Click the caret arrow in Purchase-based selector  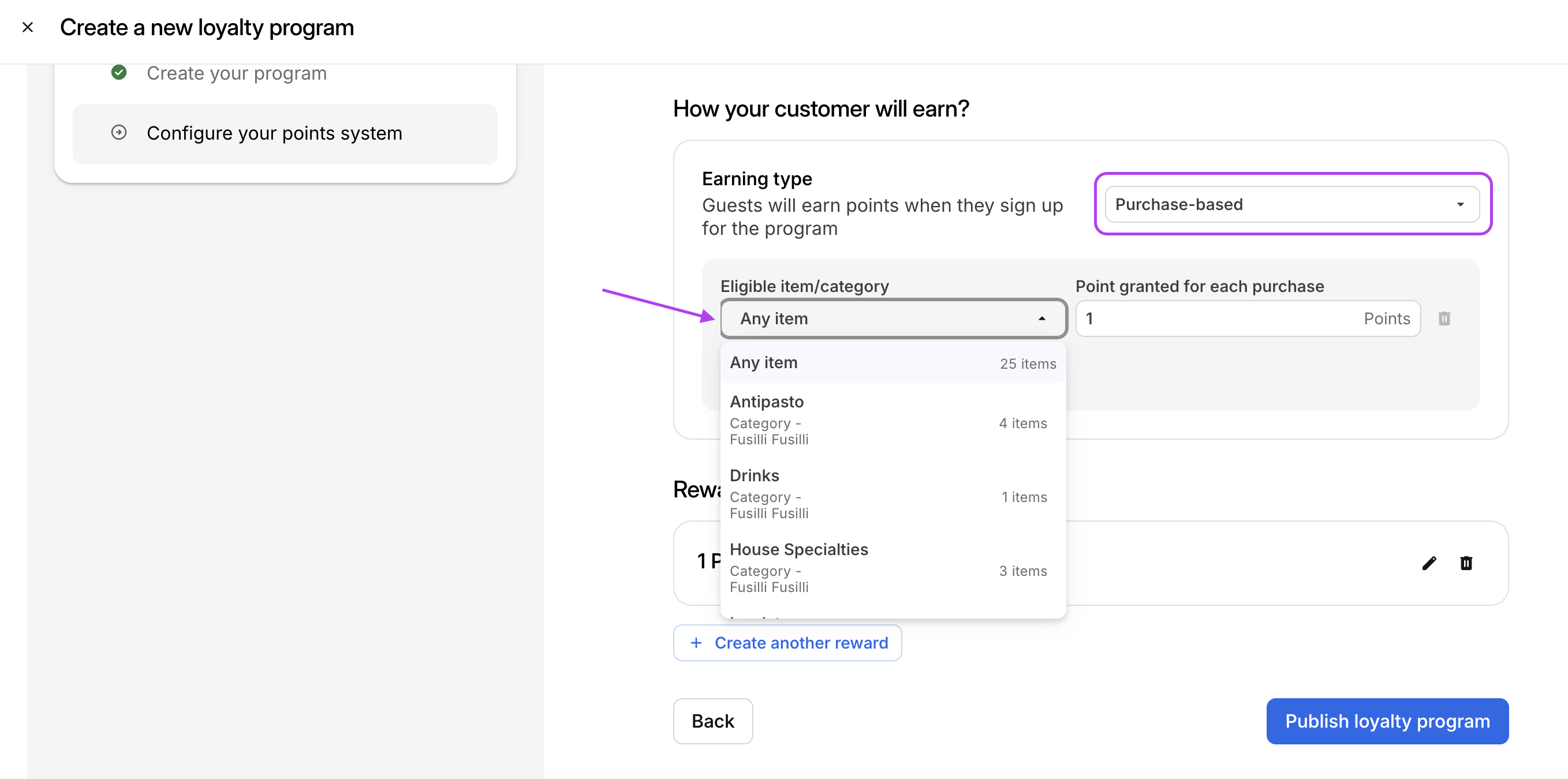point(1460,204)
